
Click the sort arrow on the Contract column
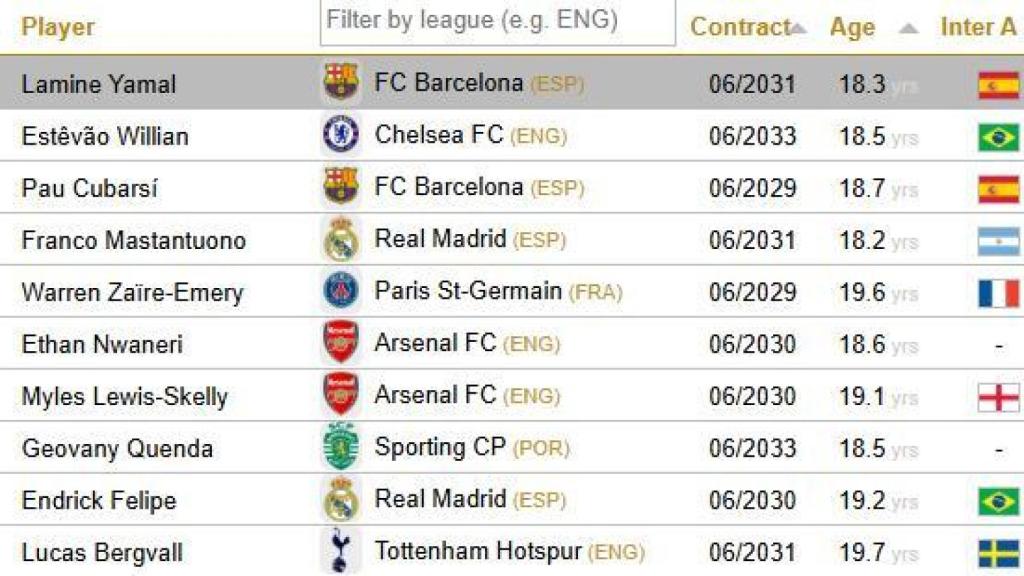tap(797, 27)
